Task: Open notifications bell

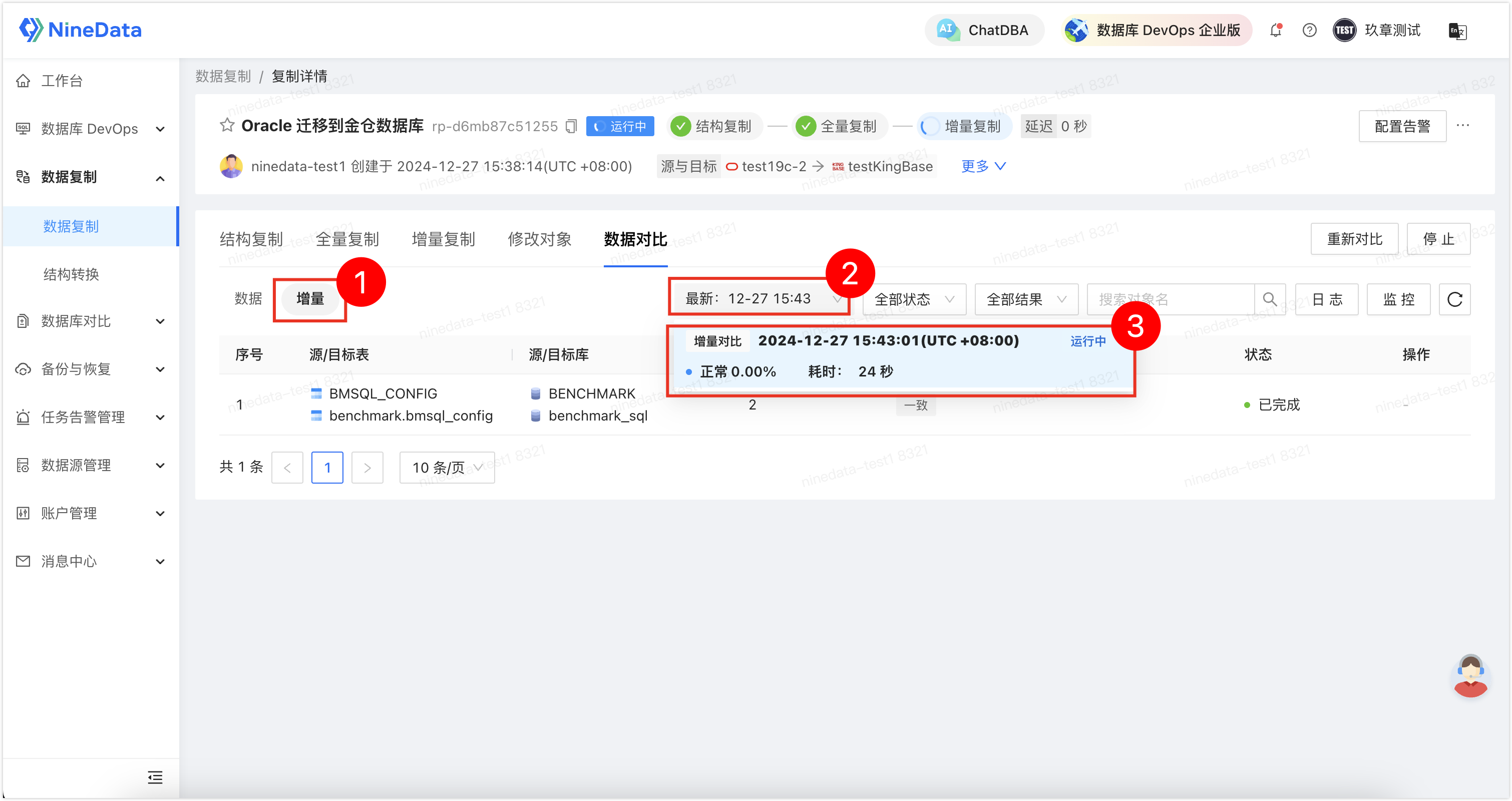Action: pos(1276,30)
